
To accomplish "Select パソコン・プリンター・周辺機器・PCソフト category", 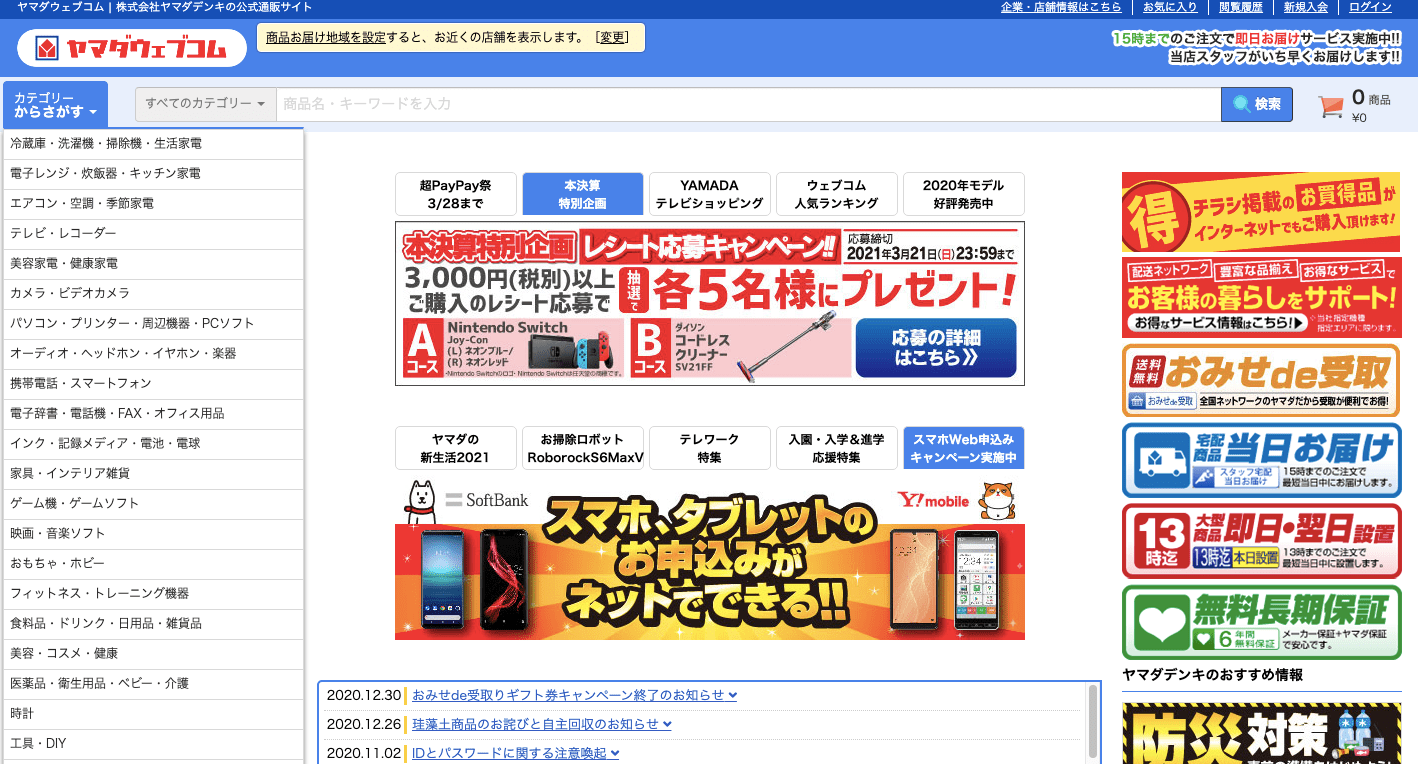I will click(154, 324).
